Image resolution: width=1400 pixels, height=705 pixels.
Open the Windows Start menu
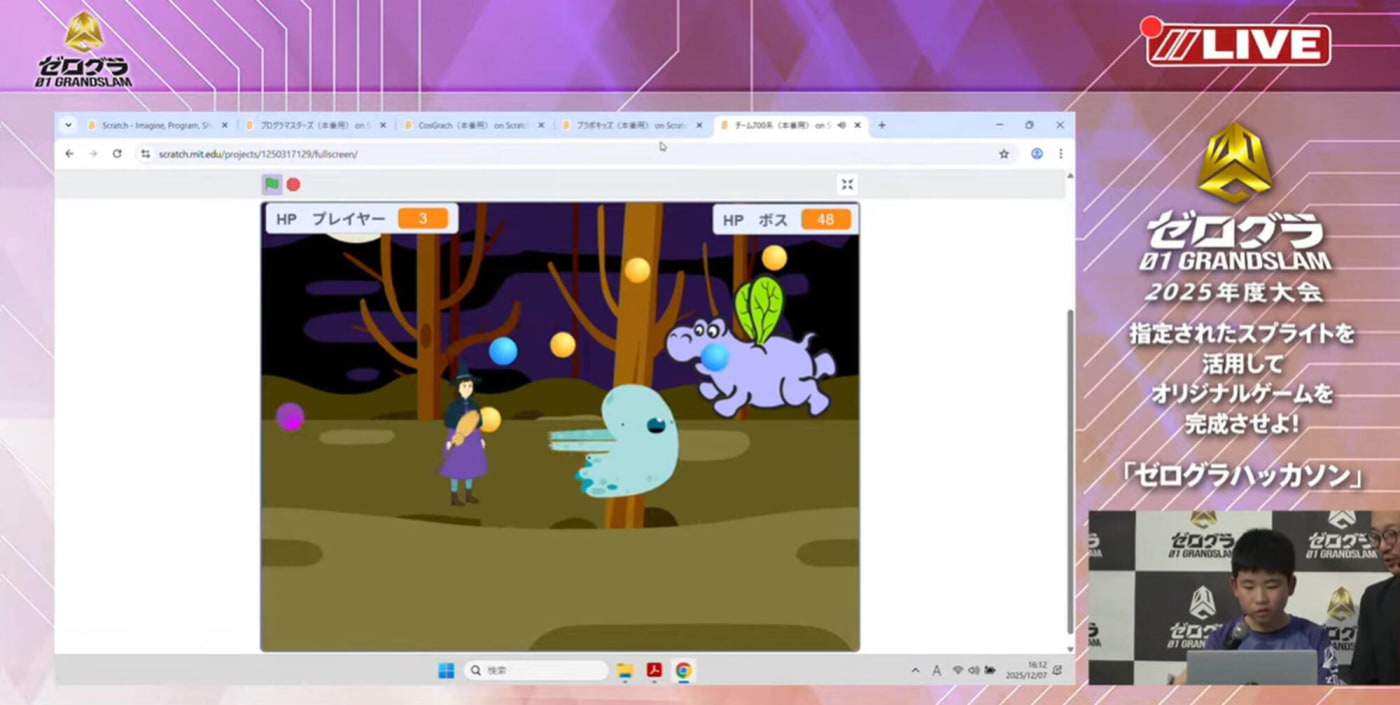(x=446, y=671)
